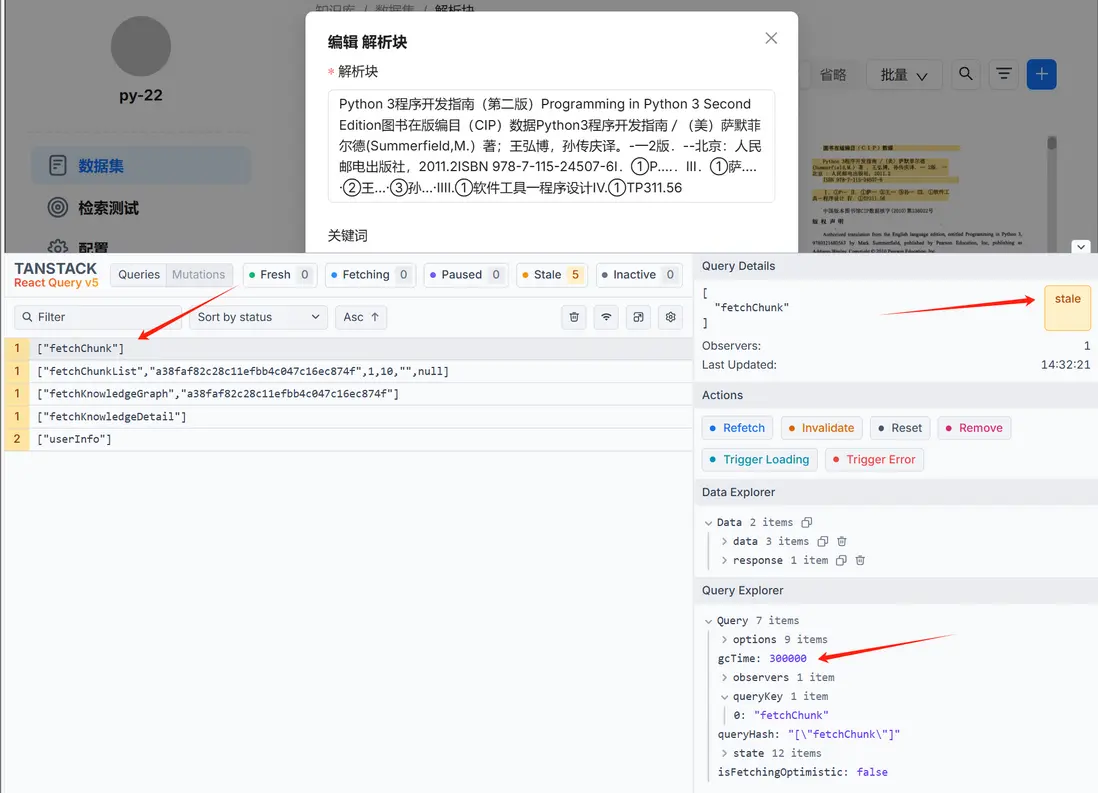Toggle the Paused status filter
Viewport: 1098px width, 793px height.
(466, 275)
